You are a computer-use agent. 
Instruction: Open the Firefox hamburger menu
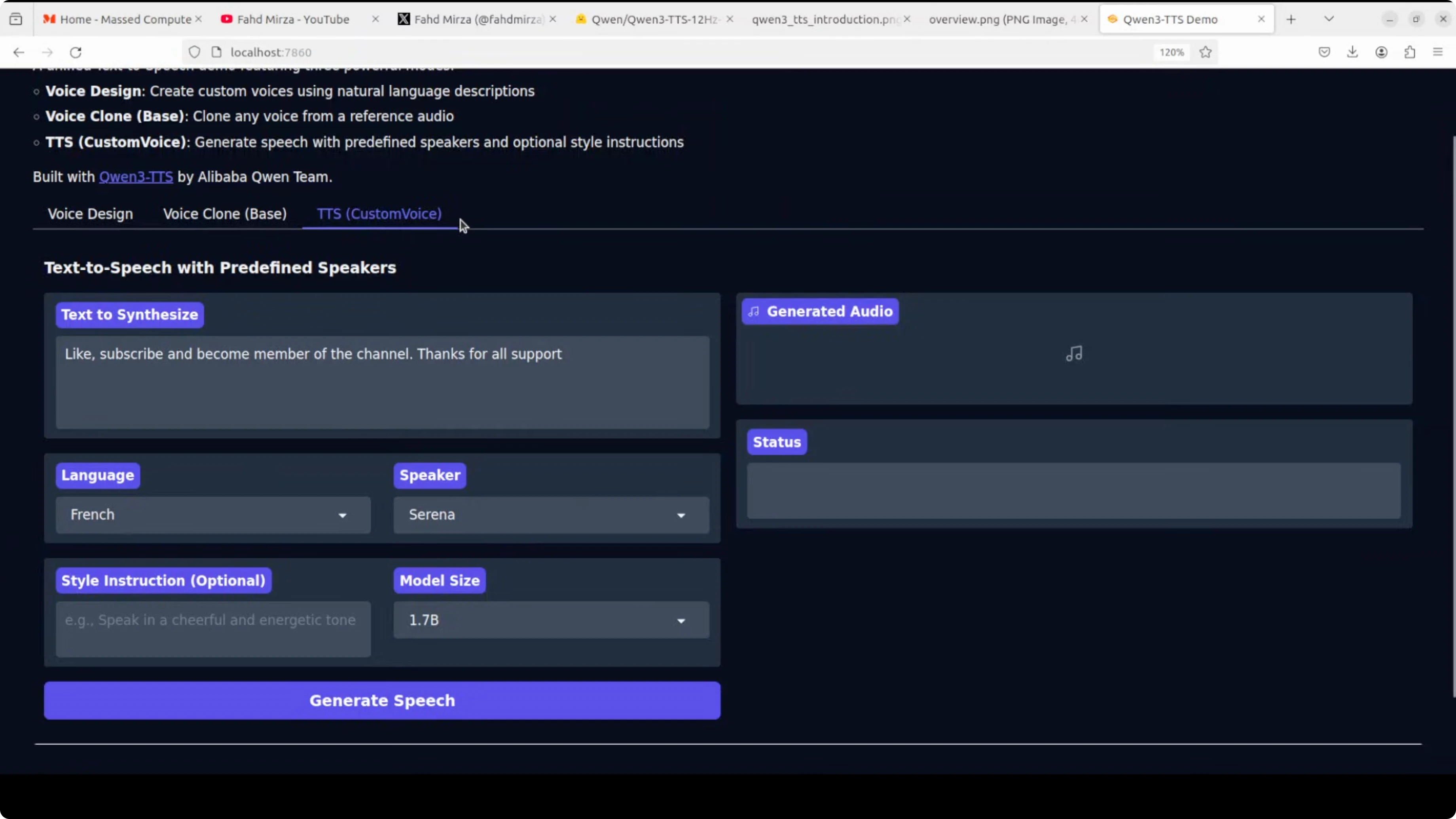(1438, 53)
